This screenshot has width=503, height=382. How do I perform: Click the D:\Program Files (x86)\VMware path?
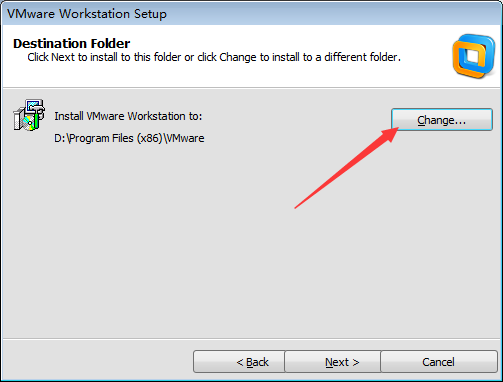tap(129, 138)
